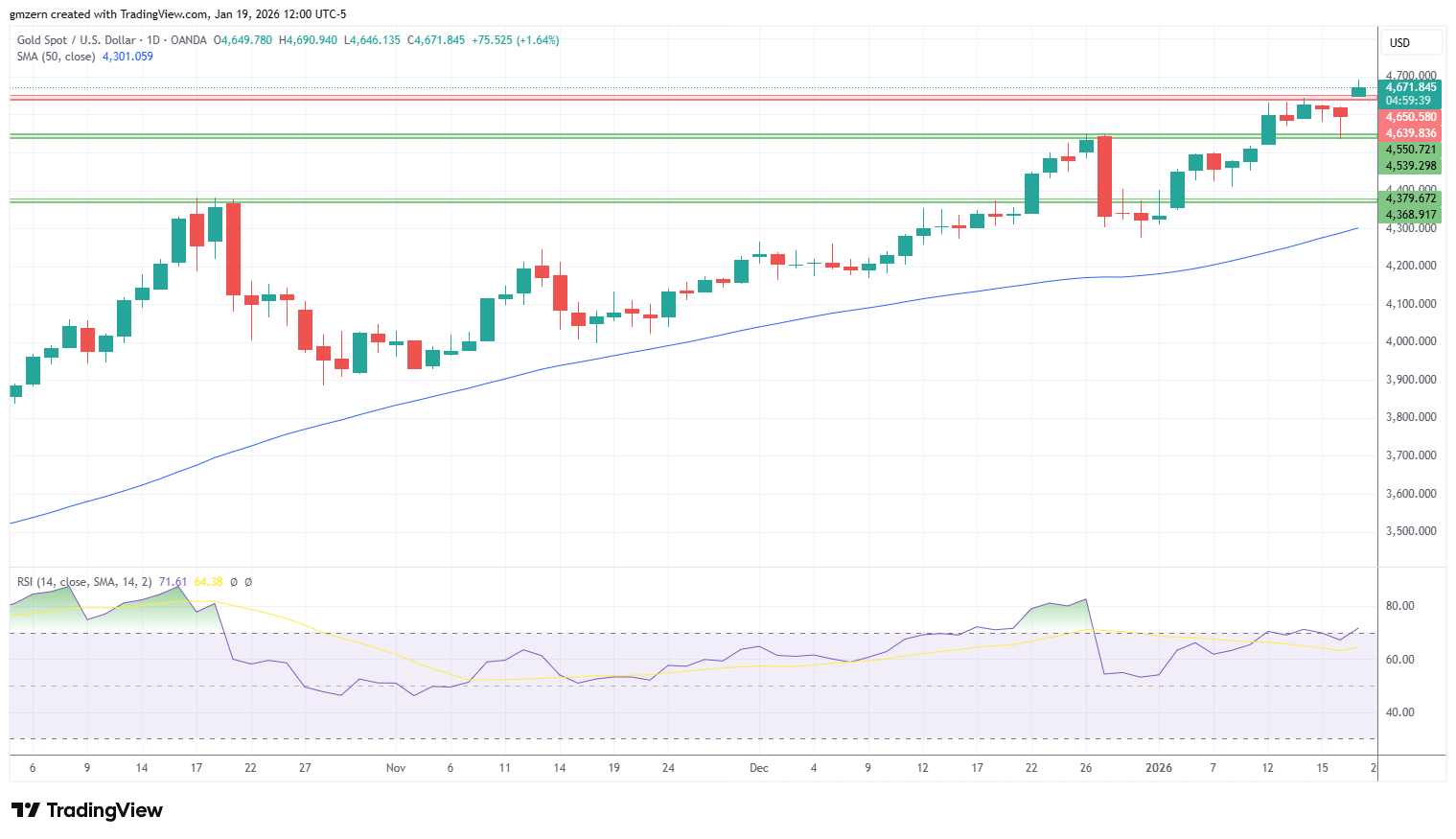Screen dimensions: 1456x839
Task: Click the Dec label on the time axis
Action: click(x=759, y=768)
